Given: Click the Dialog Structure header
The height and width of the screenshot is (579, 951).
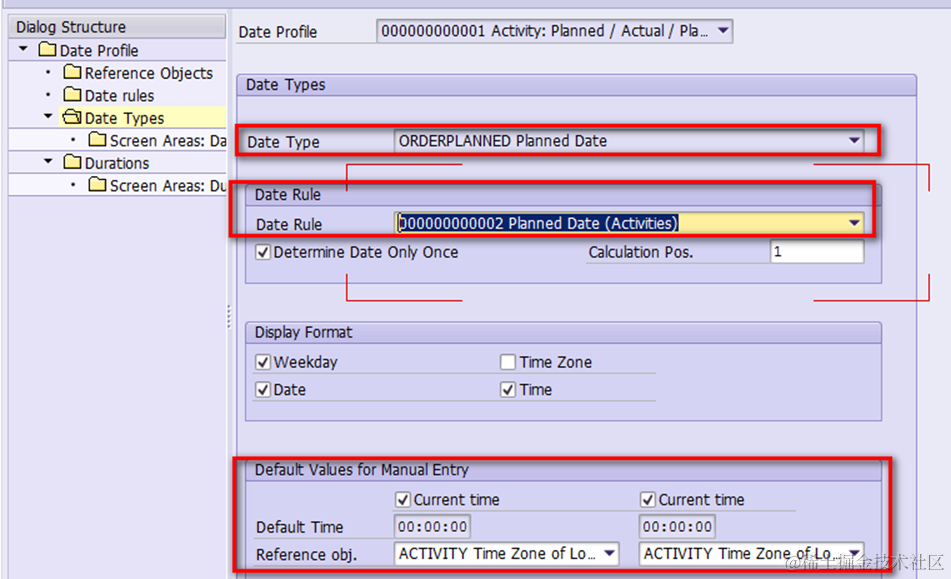Looking at the screenshot, I should pyautogui.click(x=118, y=27).
